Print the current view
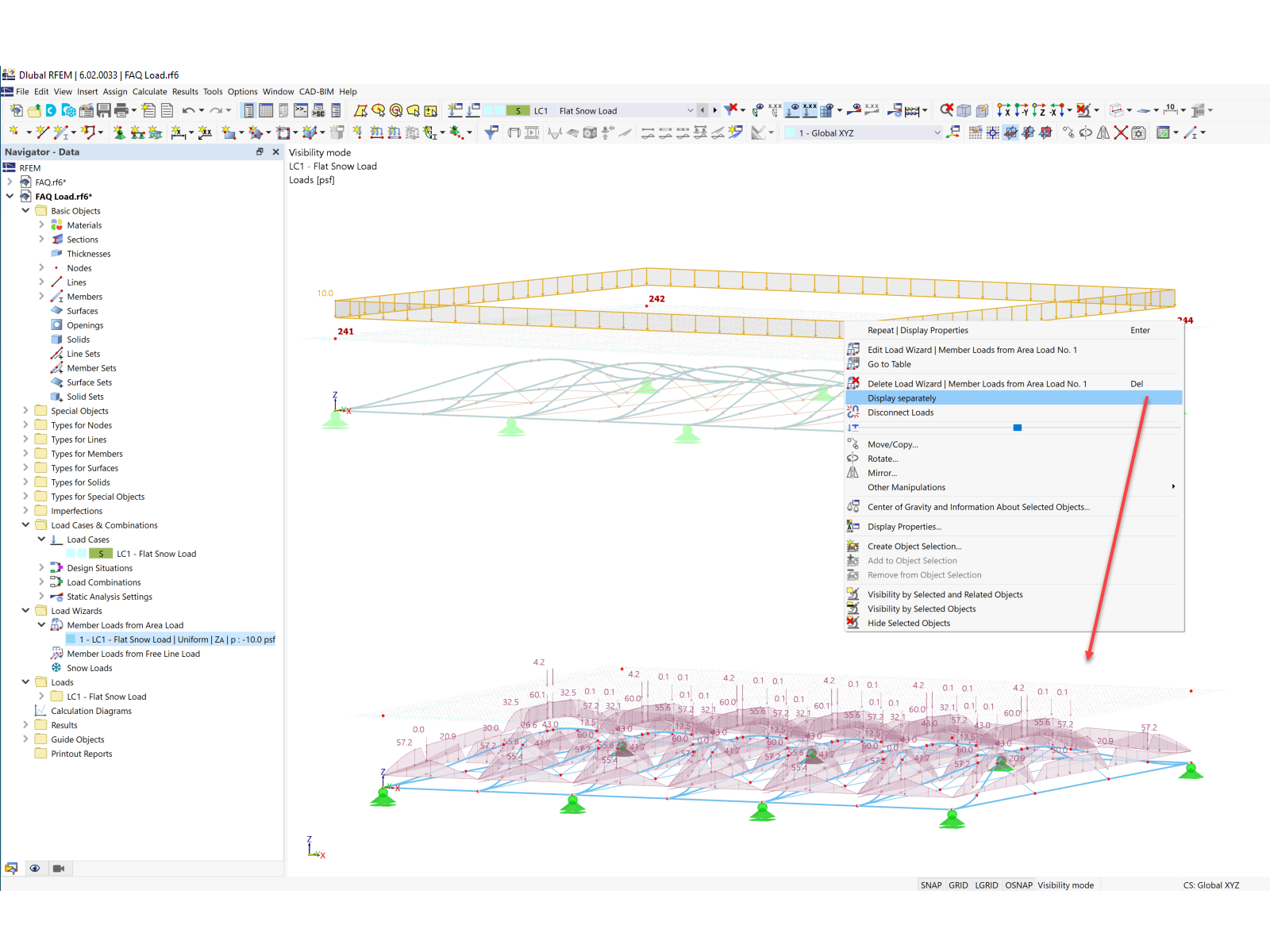Viewport: 1270px width, 952px height. point(119,110)
